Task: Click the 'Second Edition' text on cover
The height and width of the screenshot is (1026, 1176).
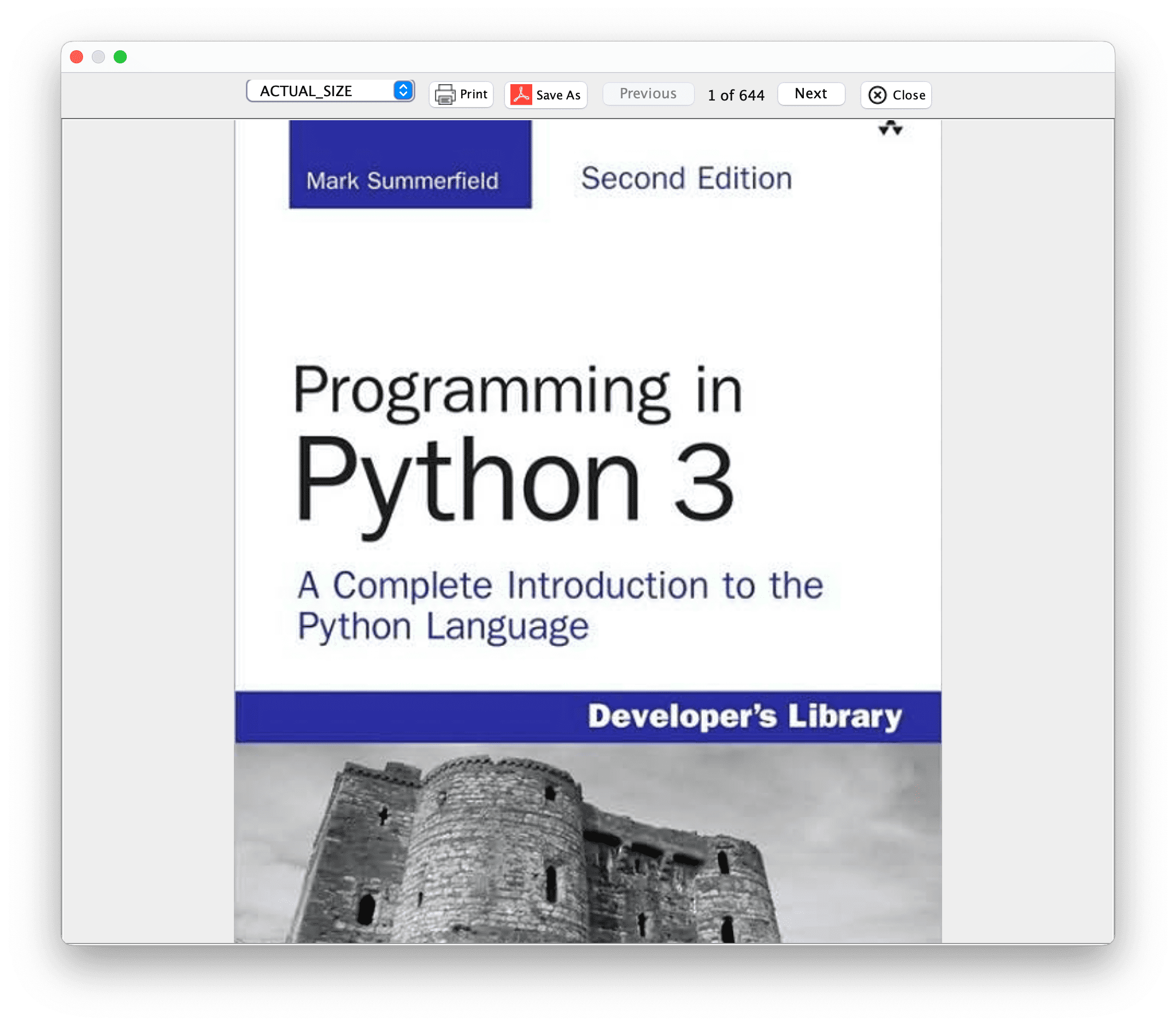Action: tap(686, 178)
